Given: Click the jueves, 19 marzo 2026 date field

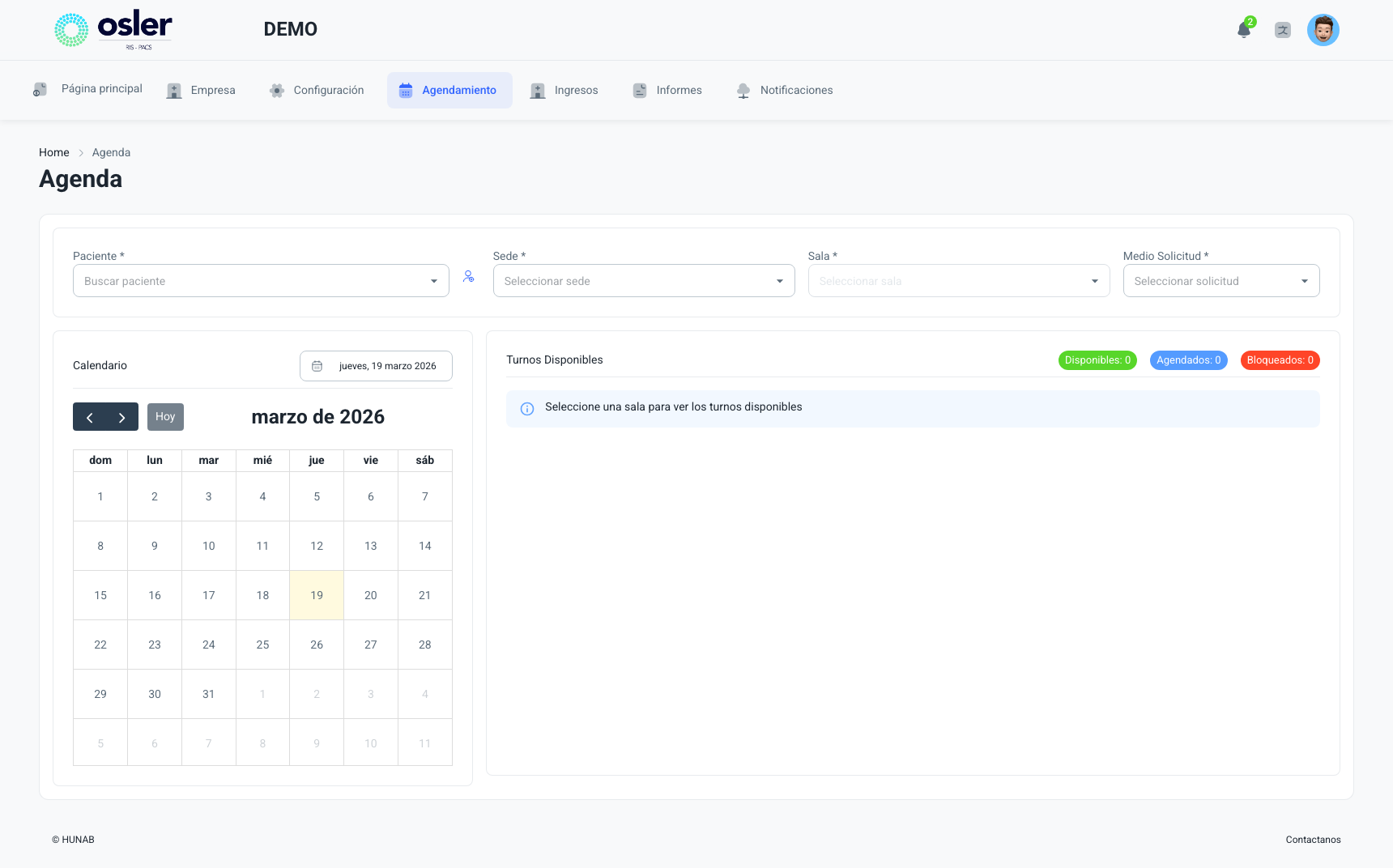Looking at the screenshot, I should click(x=376, y=366).
